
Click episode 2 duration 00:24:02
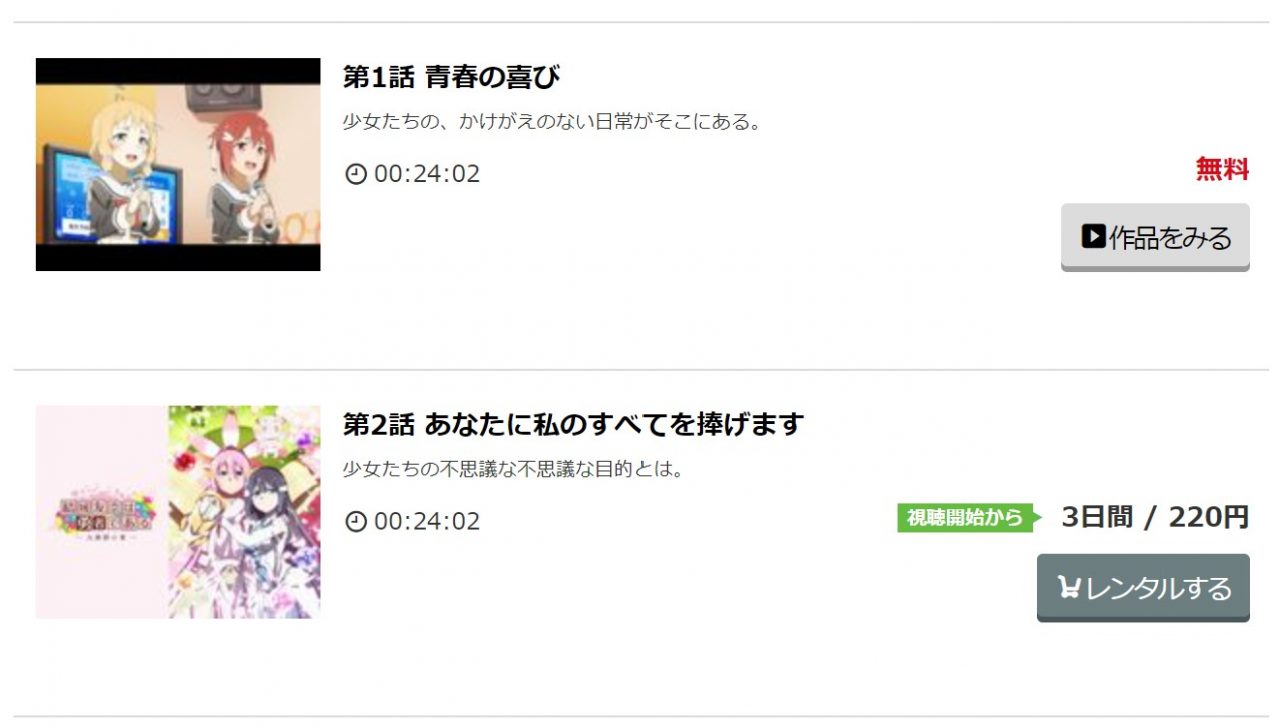click(427, 522)
